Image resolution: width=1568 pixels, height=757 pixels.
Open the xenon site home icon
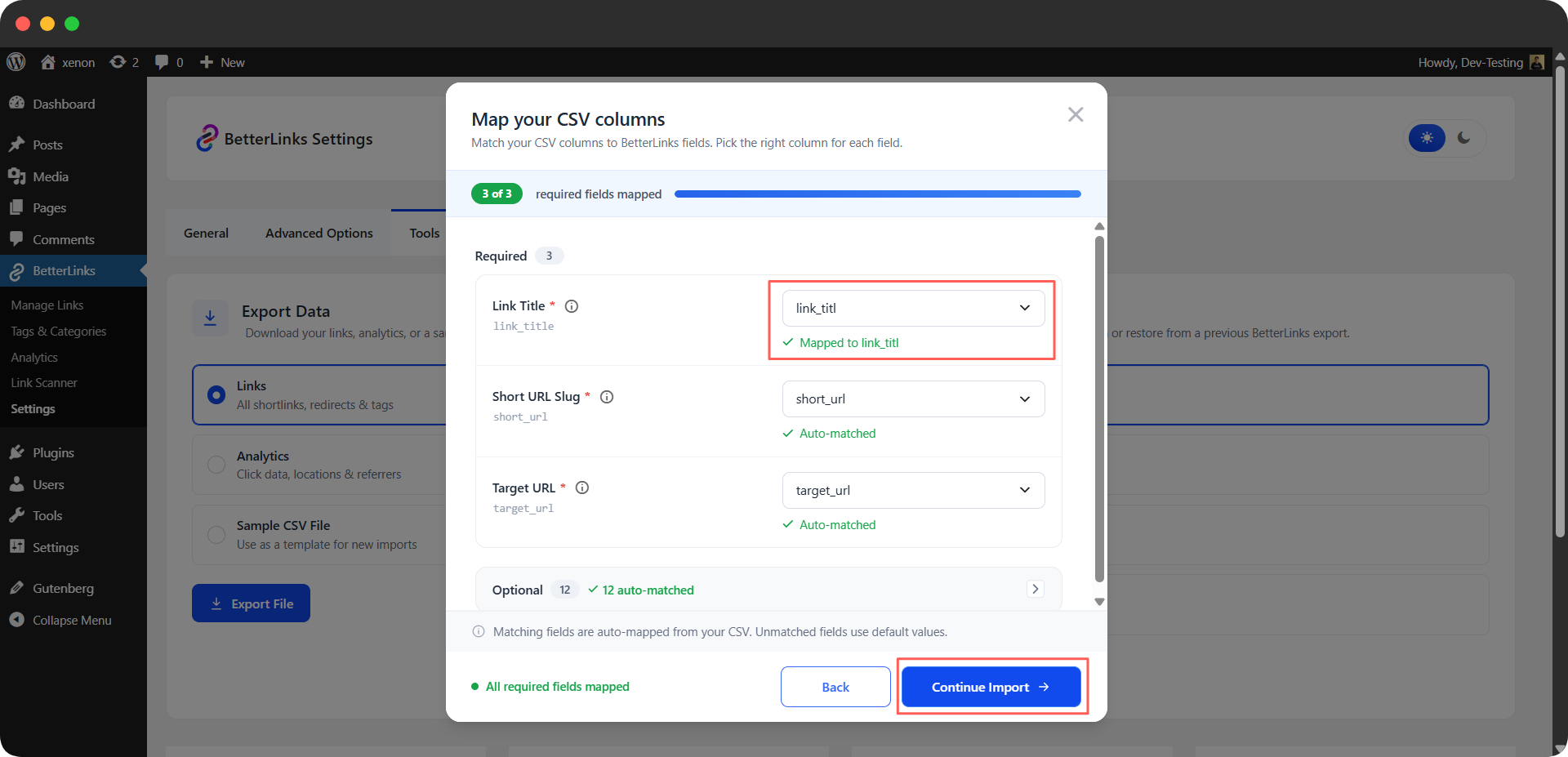click(48, 62)
